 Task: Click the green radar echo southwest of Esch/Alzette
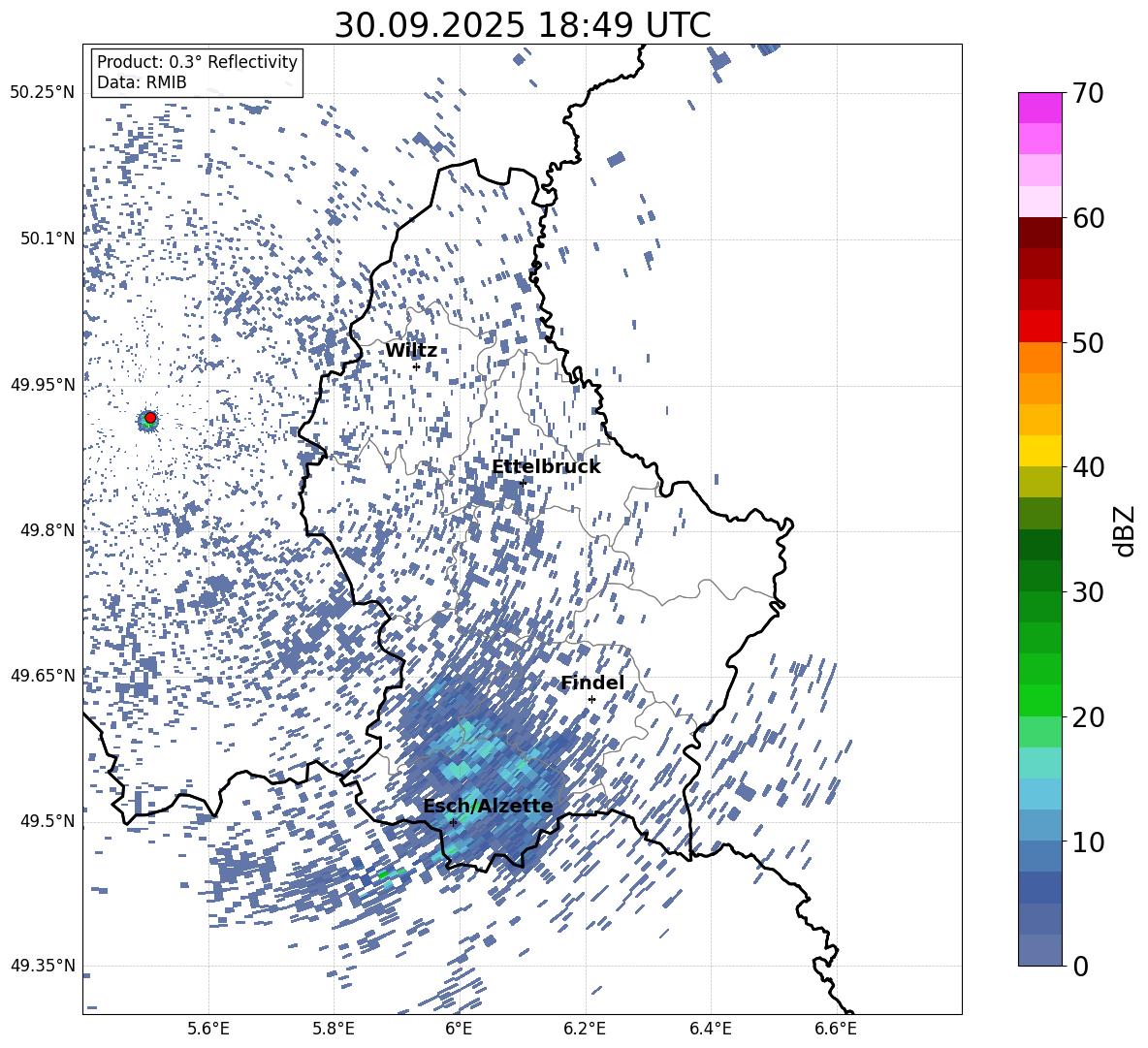pyautogui.click(x=383, y=874)
